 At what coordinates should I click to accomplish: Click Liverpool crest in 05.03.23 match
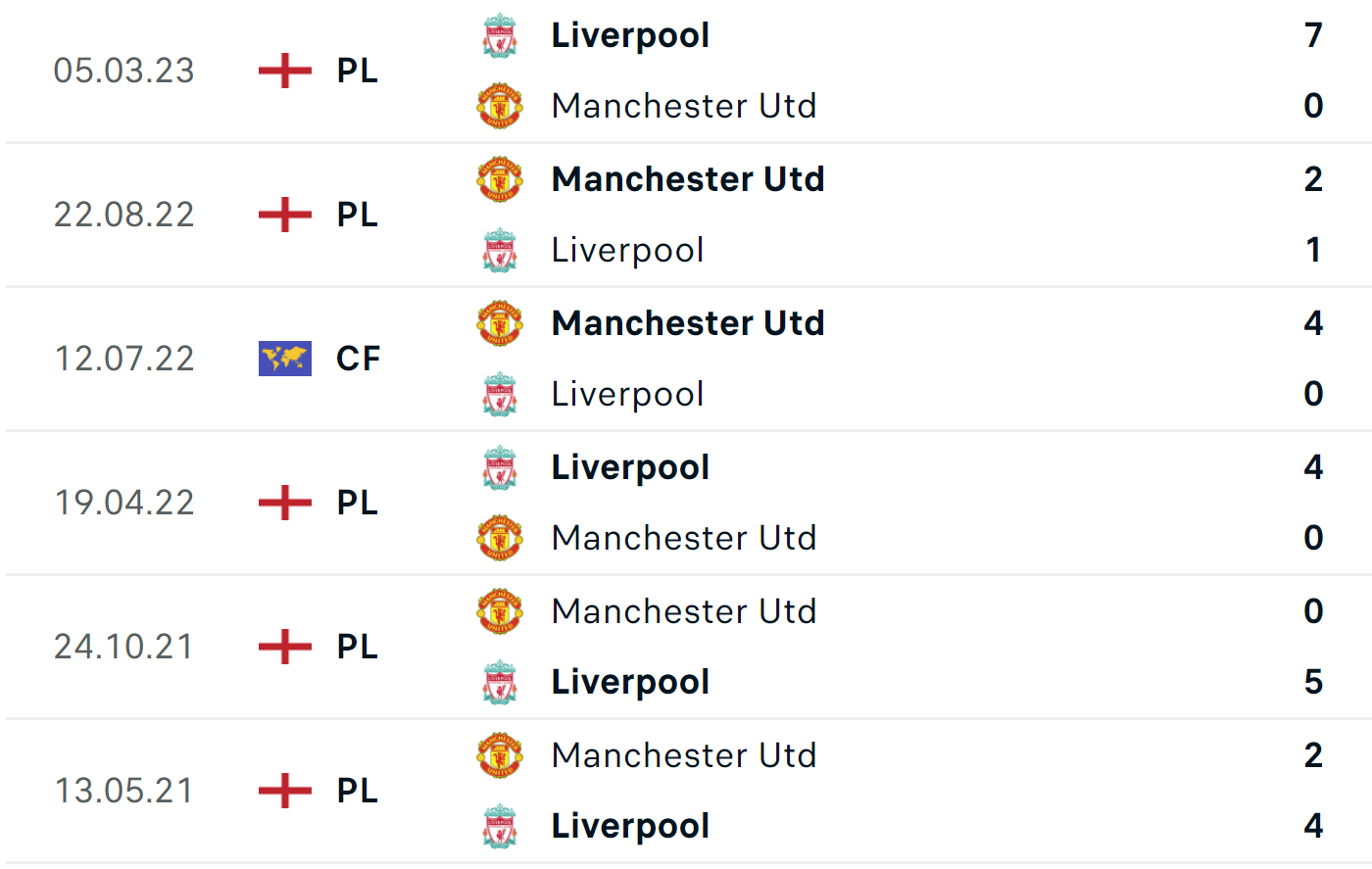point(500,35)
